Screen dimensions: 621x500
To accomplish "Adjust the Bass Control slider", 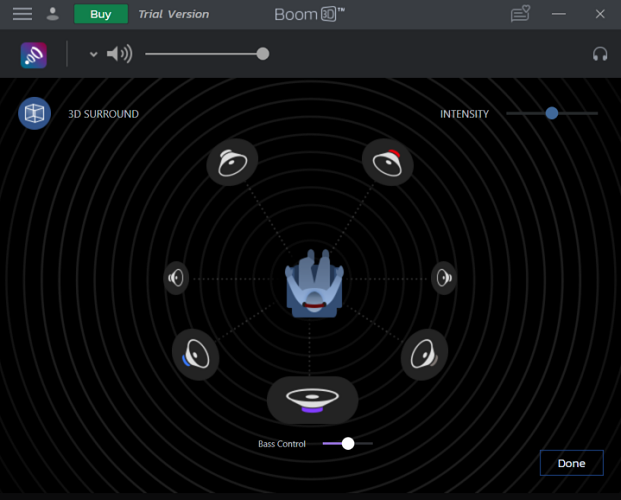I will 348,443.
